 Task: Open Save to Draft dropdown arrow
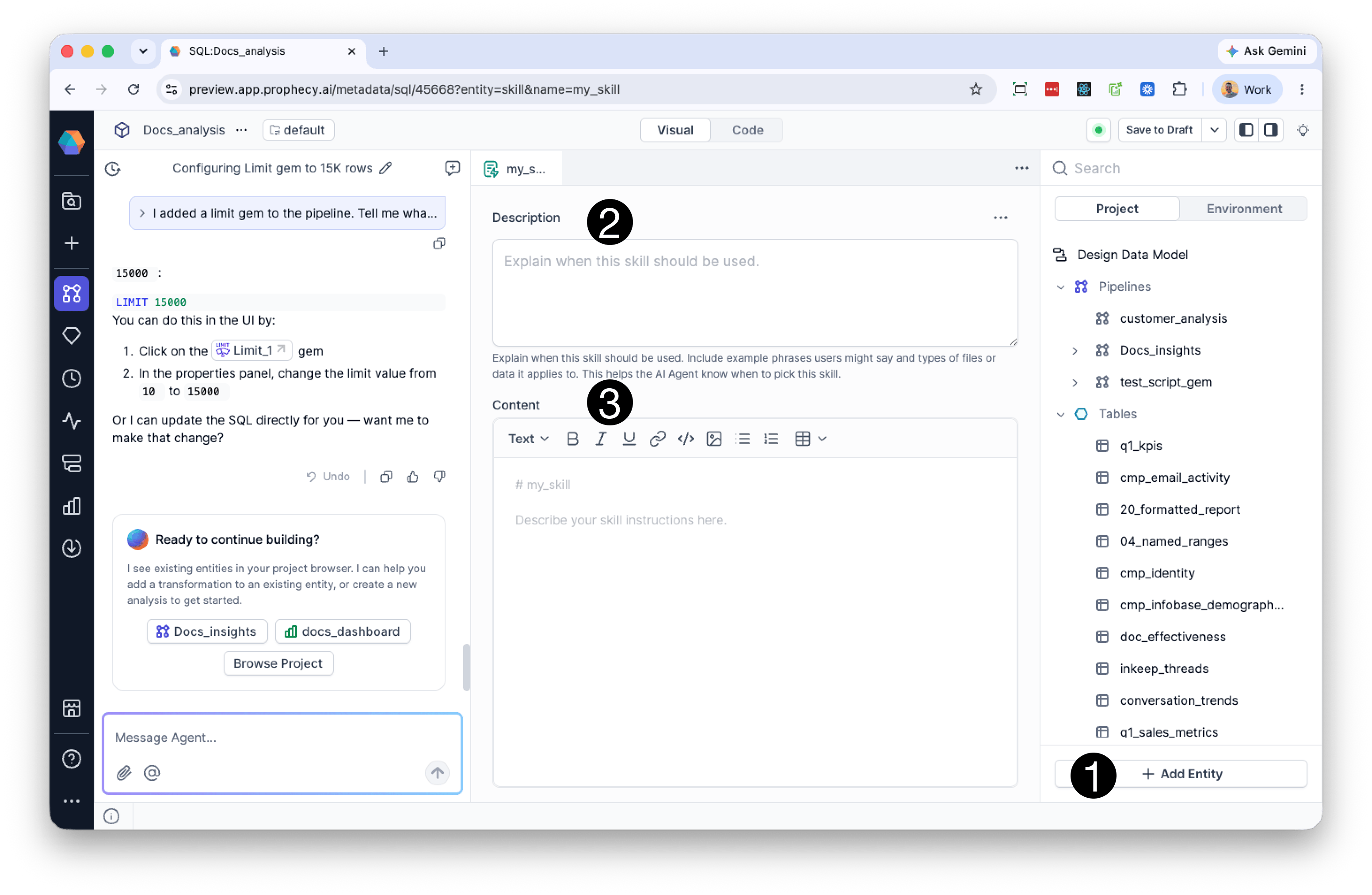1214,130
